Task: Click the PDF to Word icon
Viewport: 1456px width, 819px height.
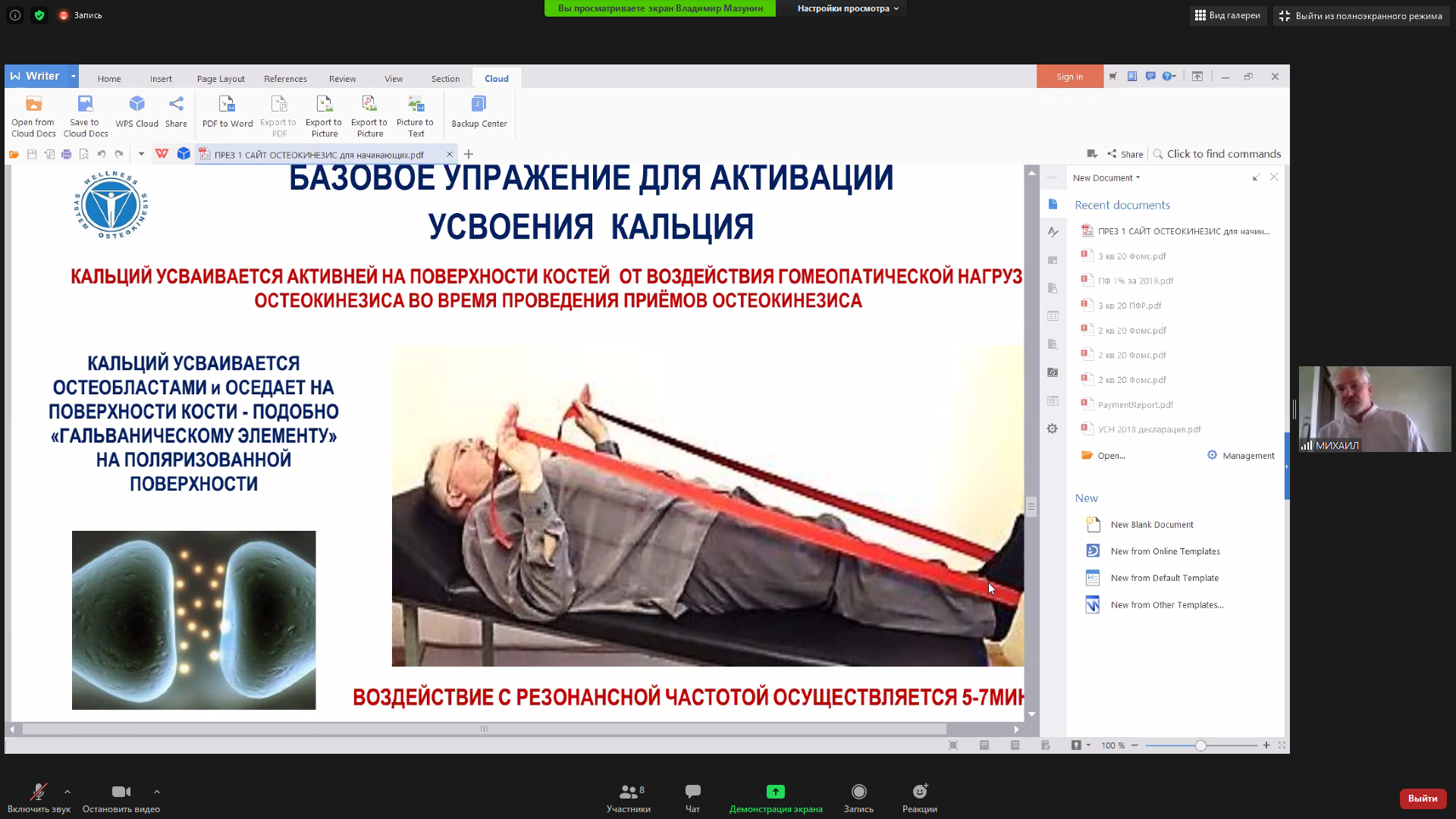Action: pos(227,105)
